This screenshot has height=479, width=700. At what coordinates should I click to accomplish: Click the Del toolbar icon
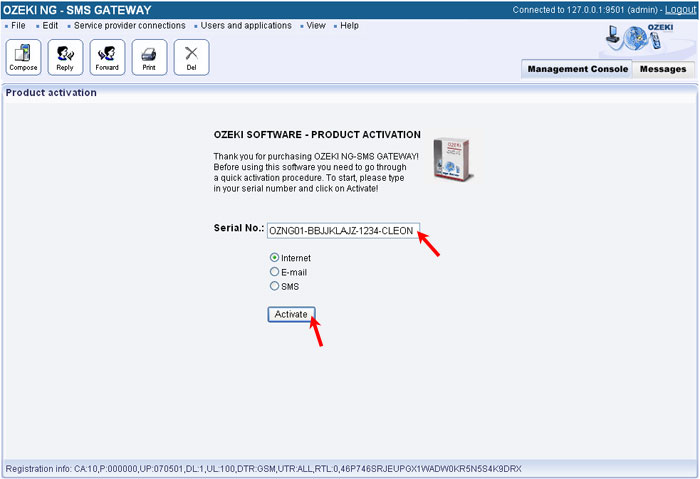pos(191,57)
